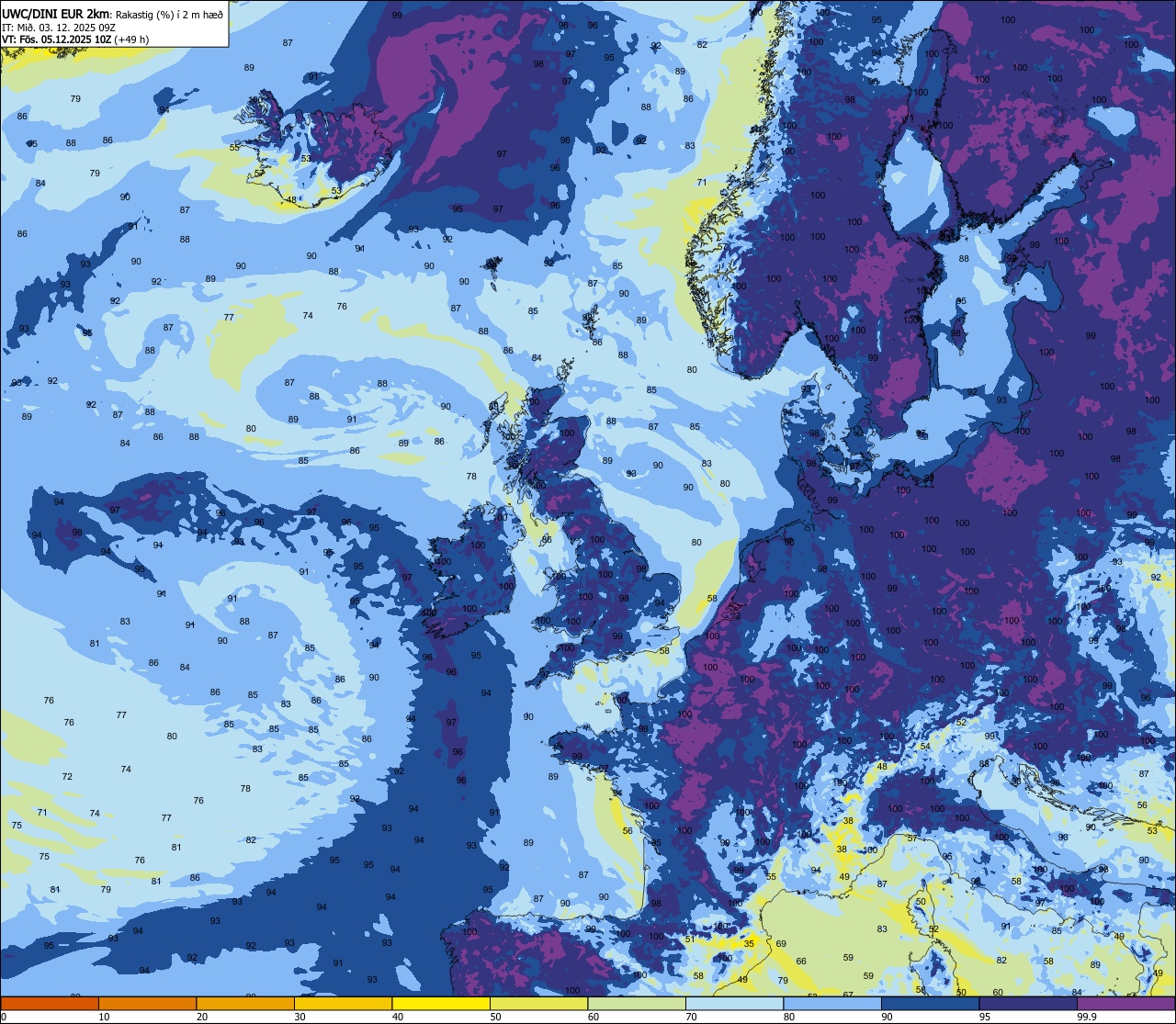Screen dimensions: 1176x1024
Task: Click the legend scale label "40"
Action: pos(398,1017)
